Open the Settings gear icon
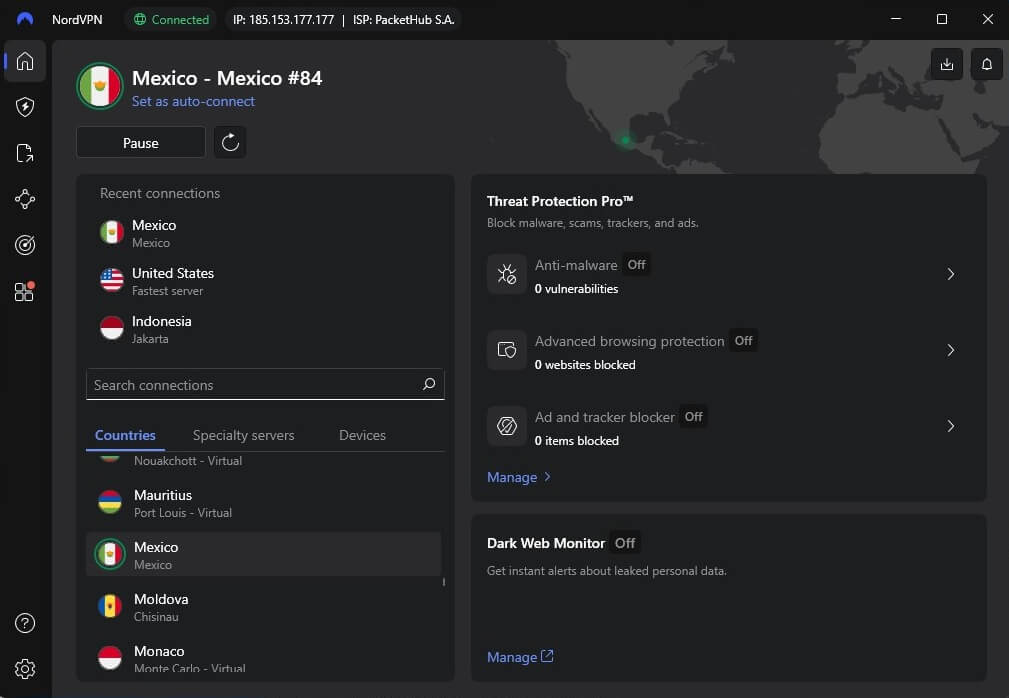Screen dimensions: 1009x698 click(x=25, y=669)
